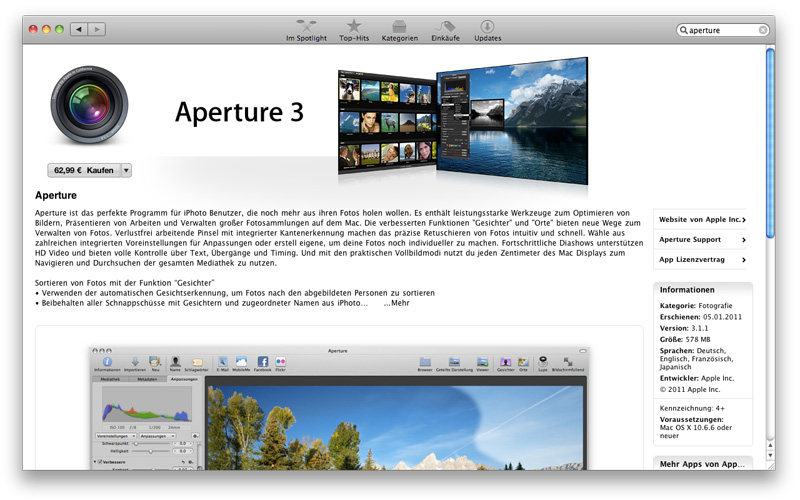Screen dimensions: 800x500
Task: Click the Aperture 3 banner screenshot image
Action: tap(463, 120)
